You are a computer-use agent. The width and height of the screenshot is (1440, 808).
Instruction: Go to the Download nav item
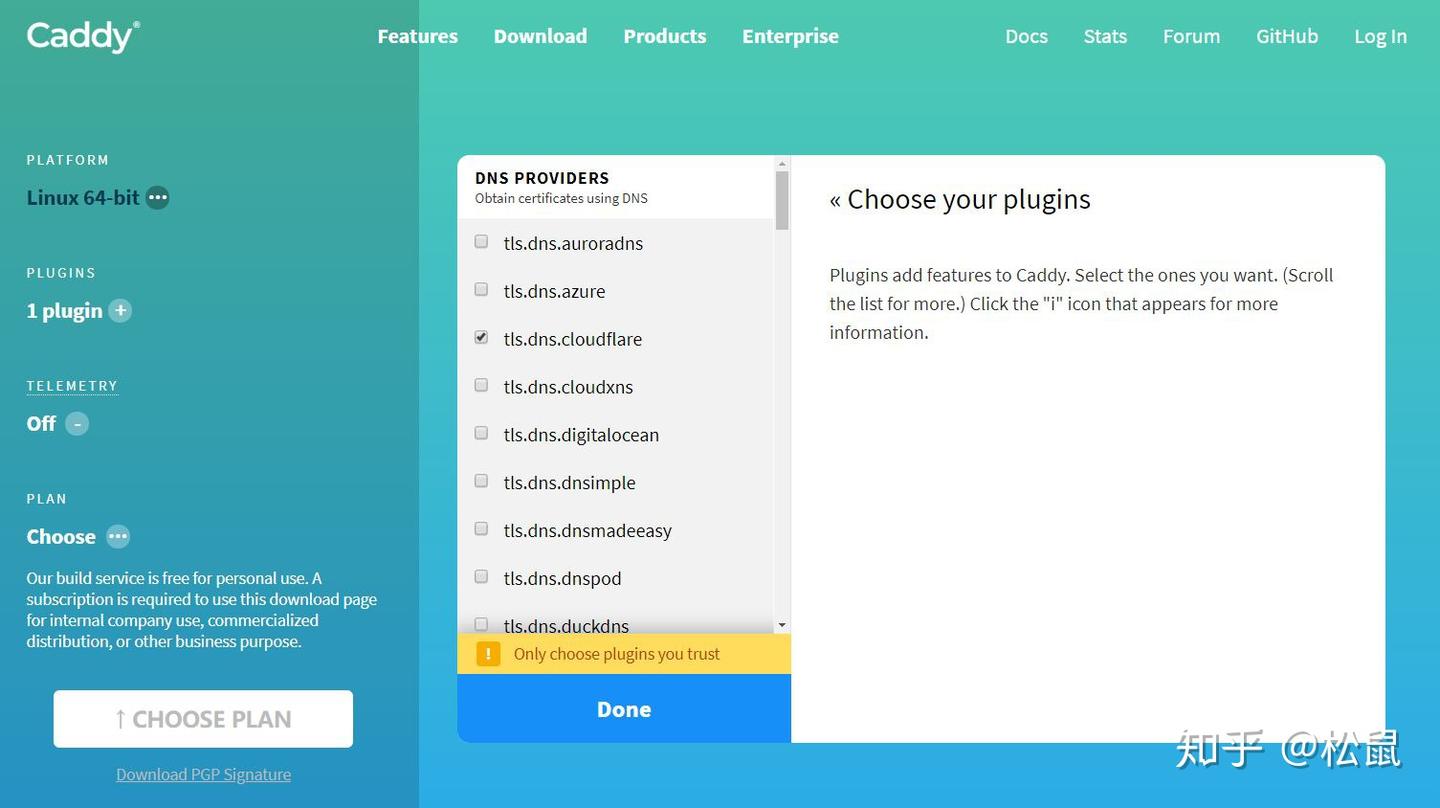(x=540, y=37)
